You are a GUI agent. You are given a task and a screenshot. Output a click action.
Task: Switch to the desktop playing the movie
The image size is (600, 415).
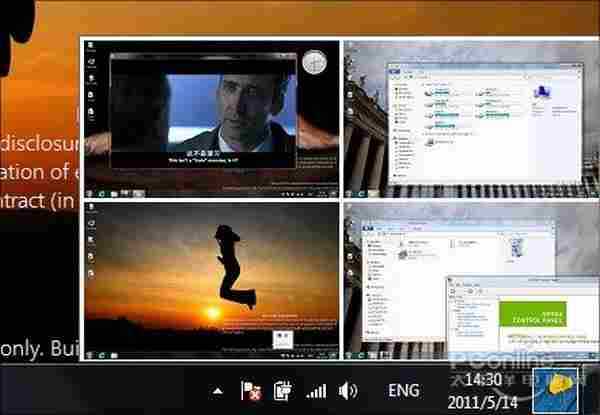tap(212, 119)
